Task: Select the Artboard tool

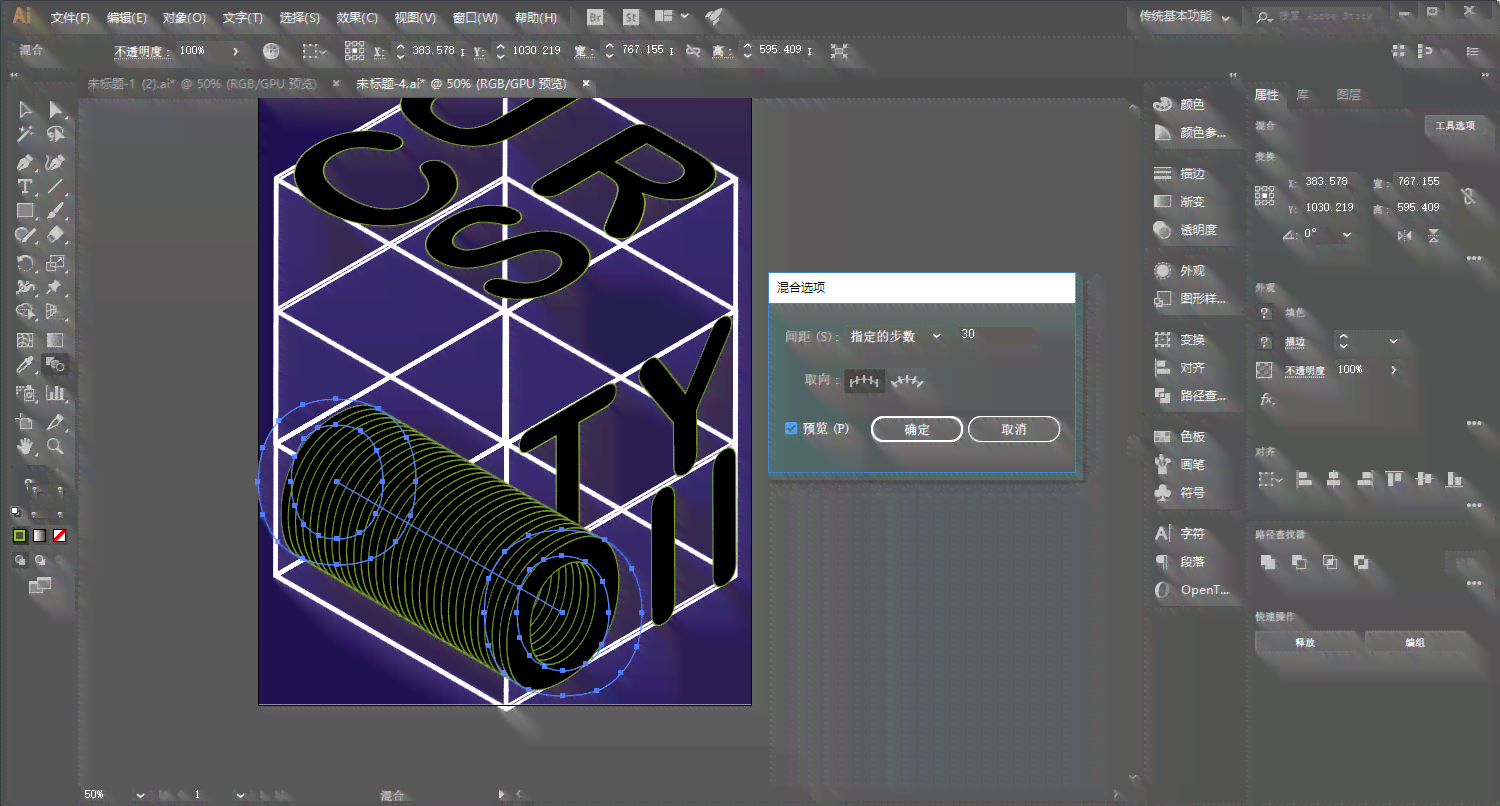Action: (26, 422)
